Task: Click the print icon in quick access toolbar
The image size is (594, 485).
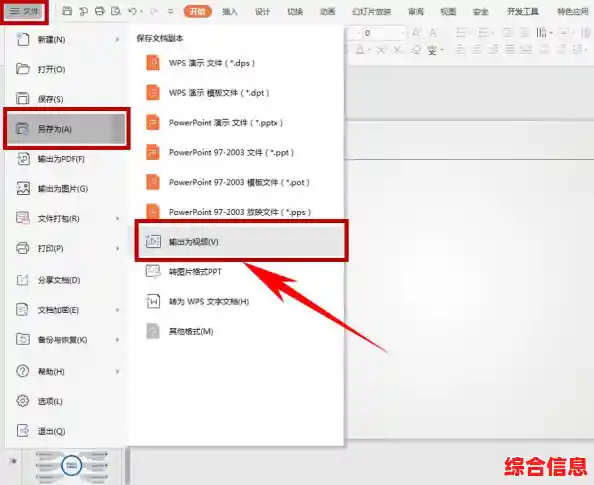Action: coord(100,11)
